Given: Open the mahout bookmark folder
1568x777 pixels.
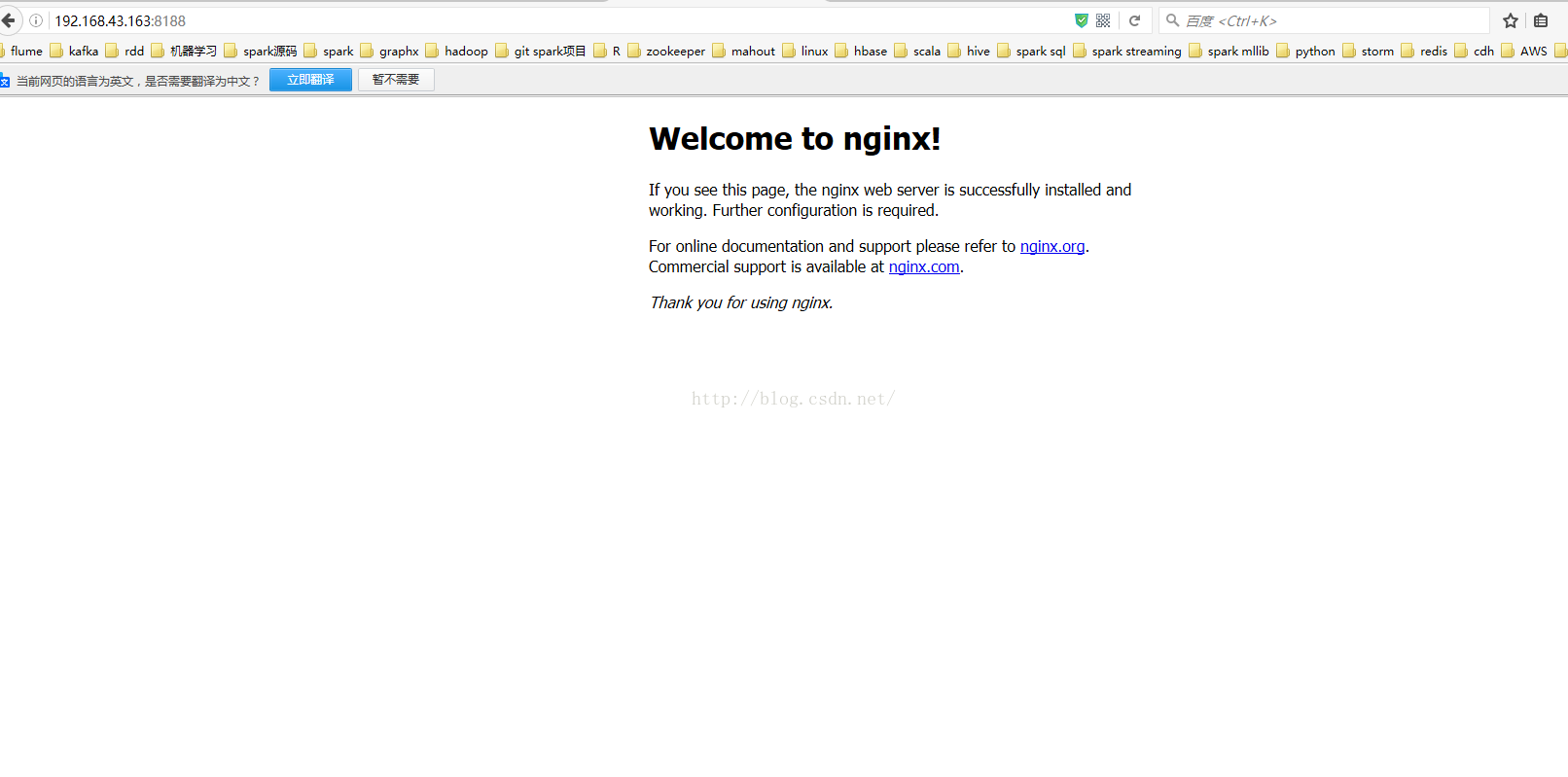Looking at the screenshot, I should [744, 51].
